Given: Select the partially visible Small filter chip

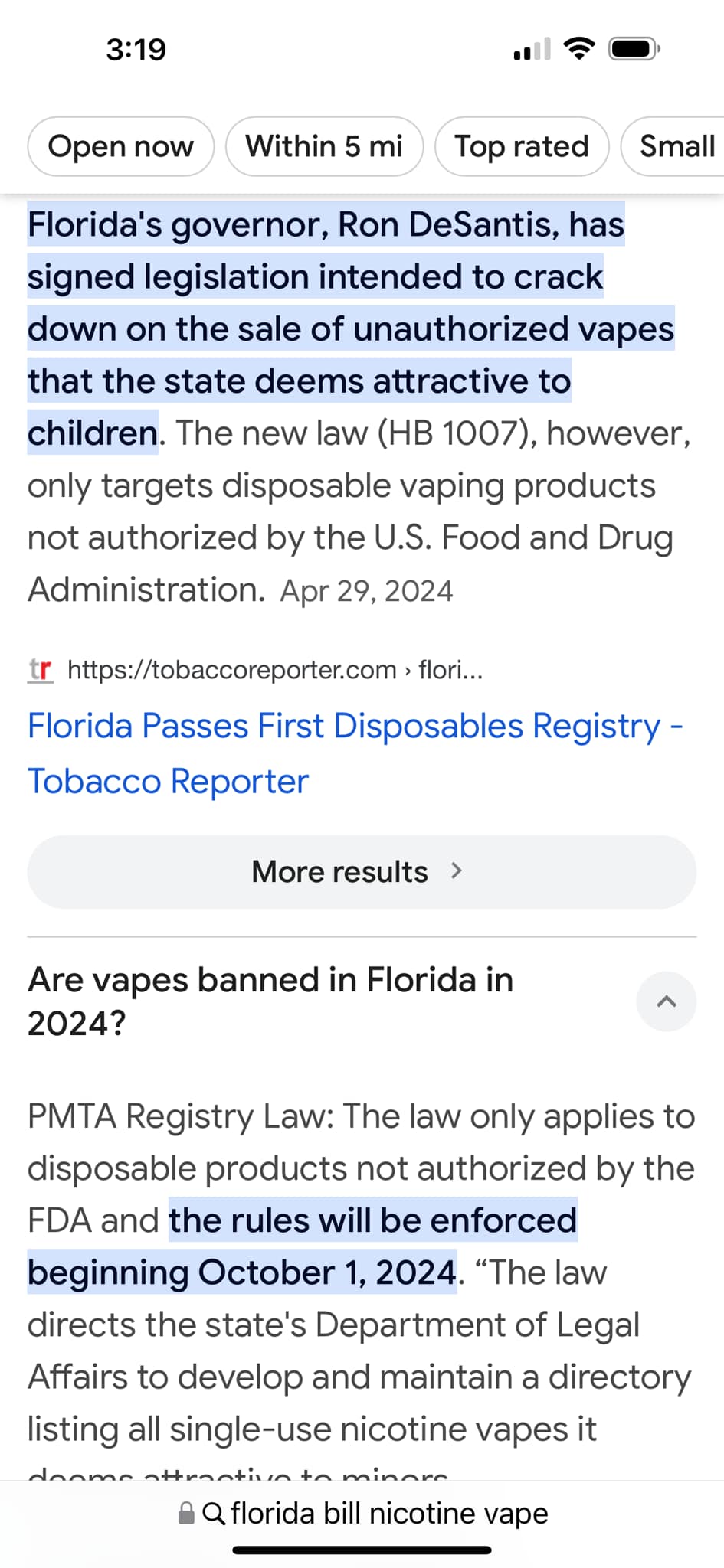Looking at the screenshot, I should pos(673,146).
